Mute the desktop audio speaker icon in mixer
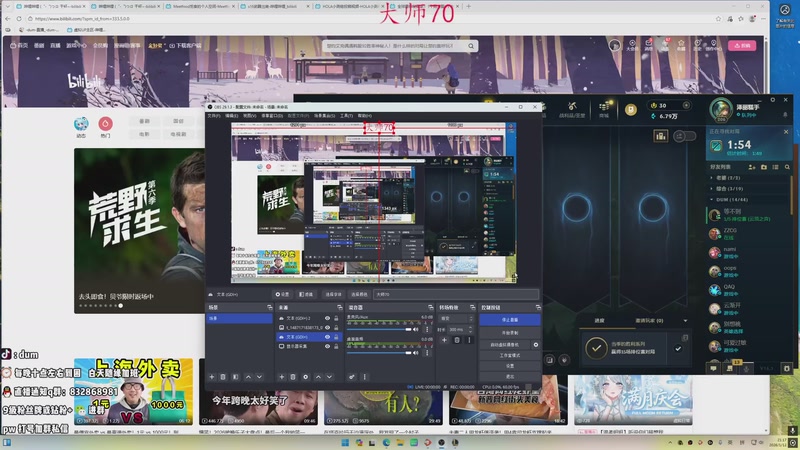This screenshot has width=800, height=450. (x=413, y=329)
